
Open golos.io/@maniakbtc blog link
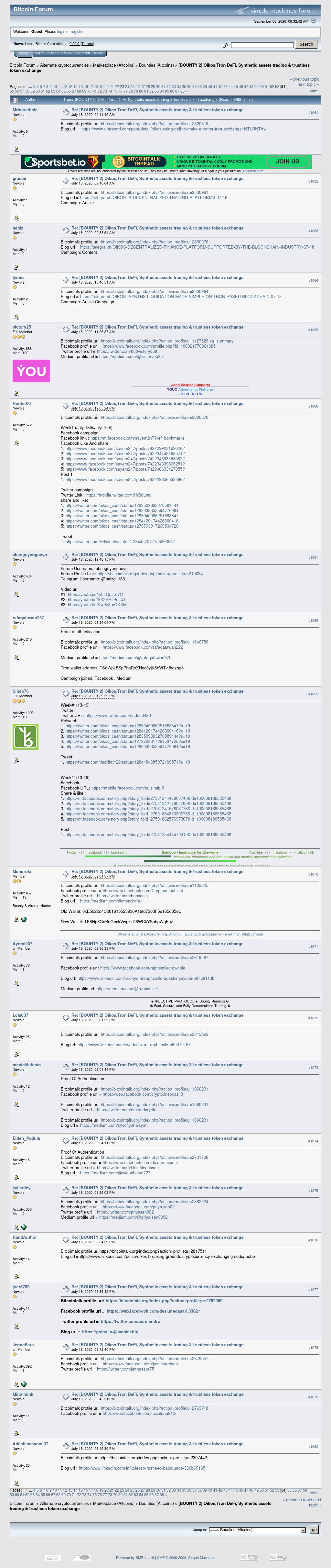tap(110, 1332)
